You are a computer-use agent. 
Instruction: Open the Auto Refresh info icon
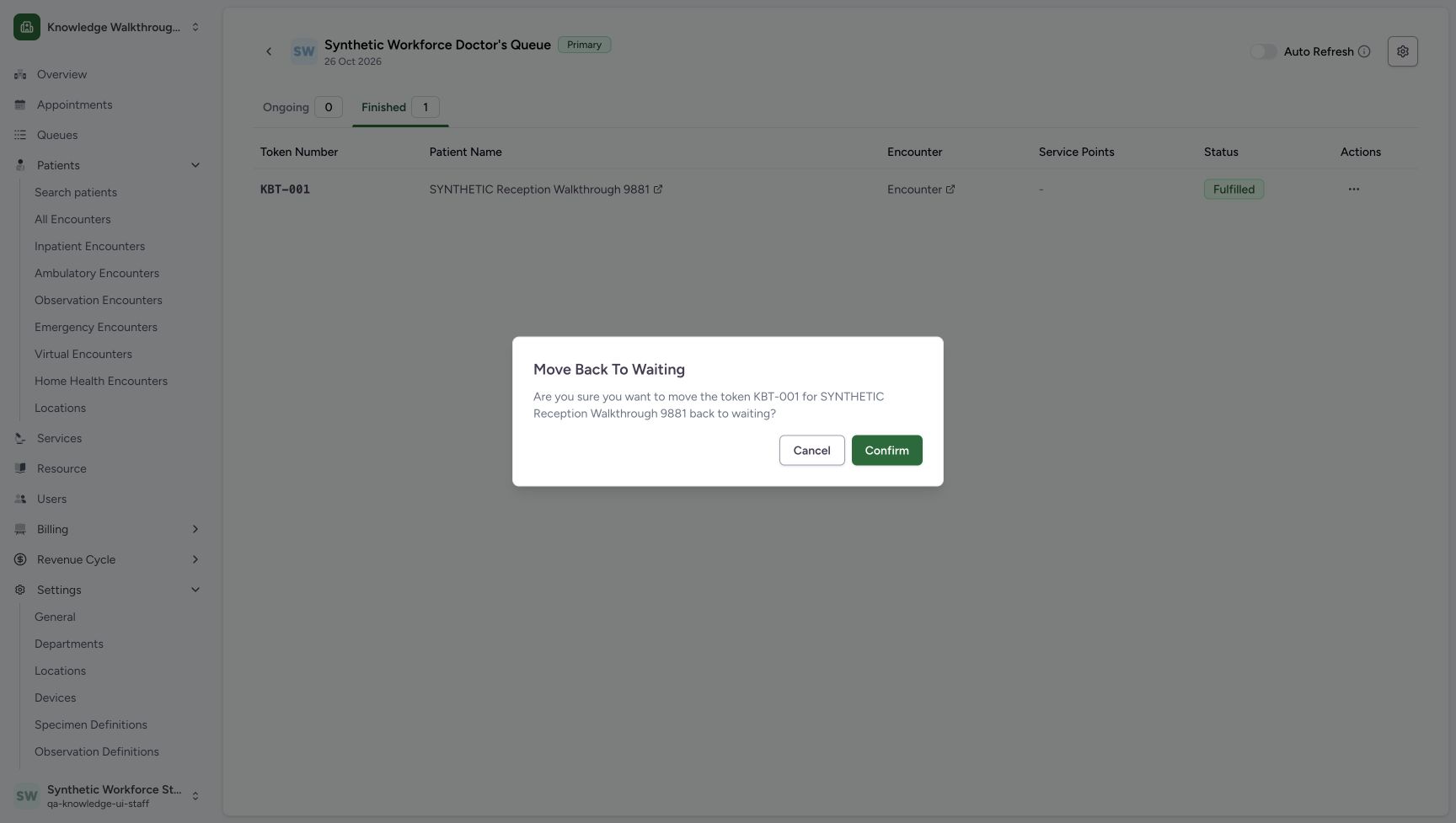tap(1364, 51)
